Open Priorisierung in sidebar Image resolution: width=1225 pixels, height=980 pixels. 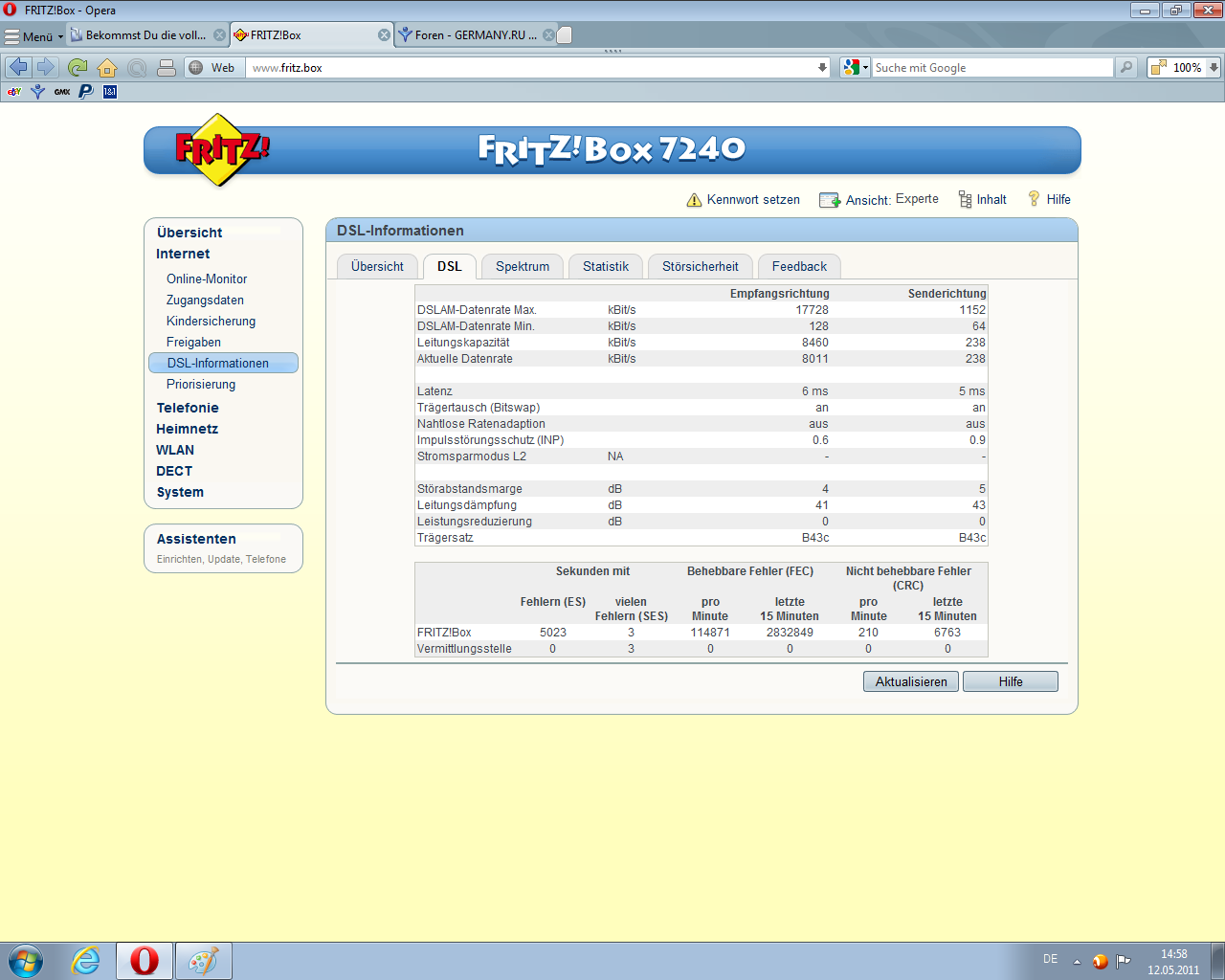201,384
